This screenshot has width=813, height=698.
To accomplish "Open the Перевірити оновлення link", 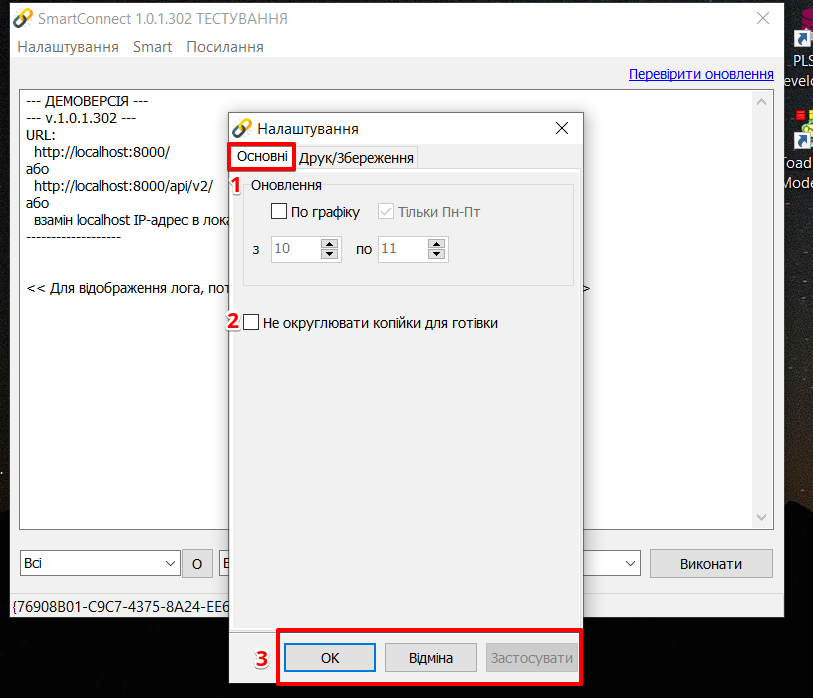I will click(701, 74).
